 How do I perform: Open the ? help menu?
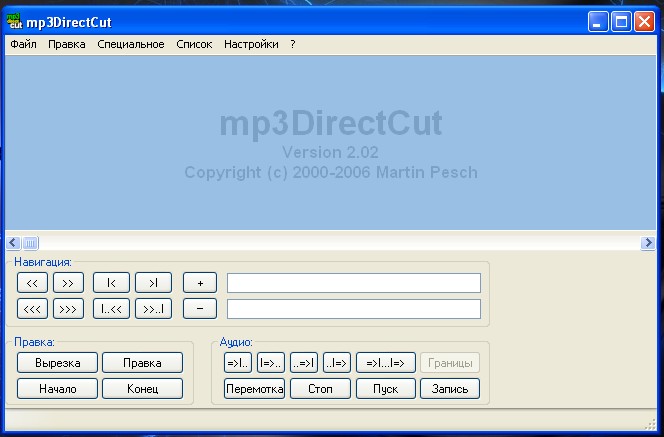click(293, 44)
